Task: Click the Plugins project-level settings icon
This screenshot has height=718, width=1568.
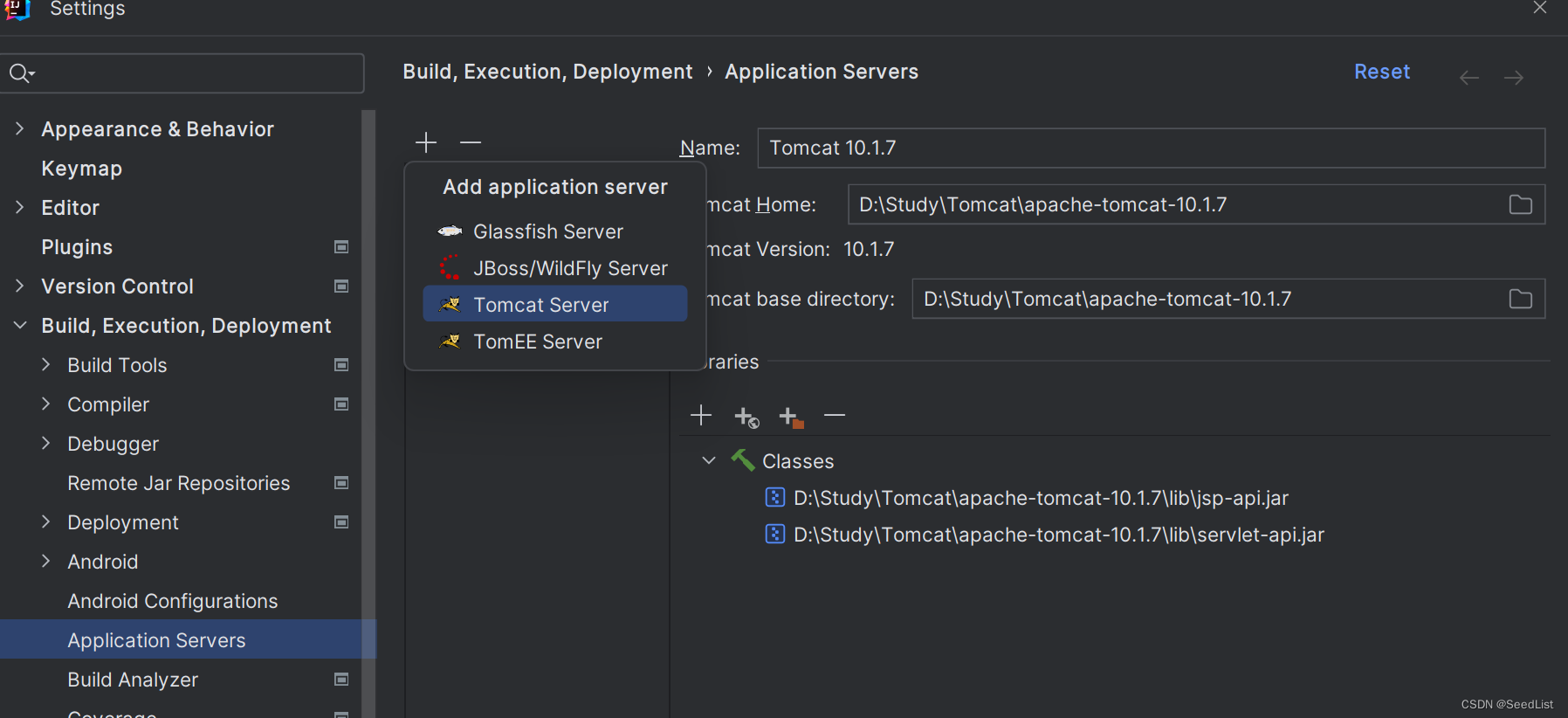Action: coord(341,247)
